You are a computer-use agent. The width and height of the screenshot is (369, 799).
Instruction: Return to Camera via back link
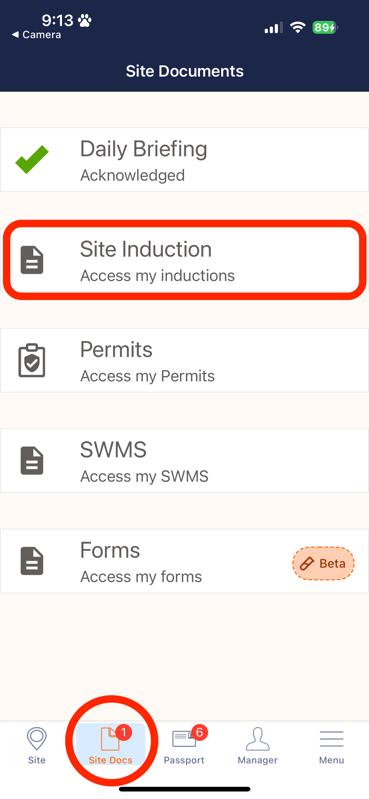click(36, 35)
